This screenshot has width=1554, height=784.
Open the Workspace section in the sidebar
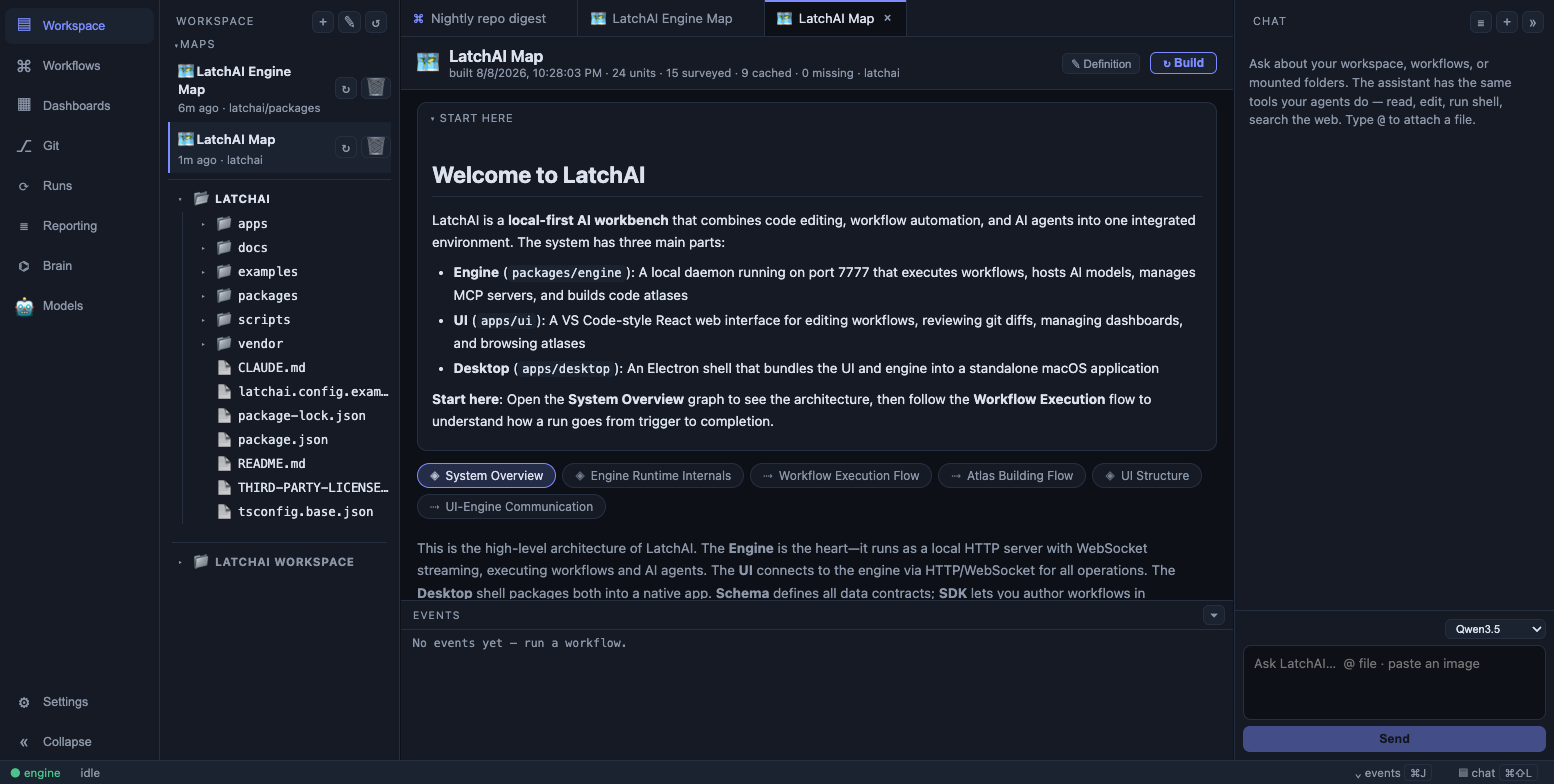[x=79, y=25]
